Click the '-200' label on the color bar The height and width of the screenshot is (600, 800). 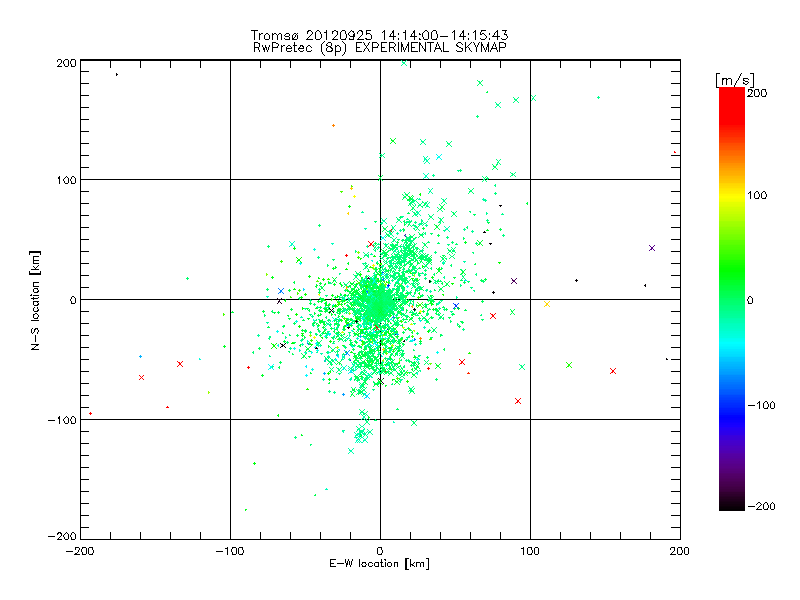[x=761, y=506]
